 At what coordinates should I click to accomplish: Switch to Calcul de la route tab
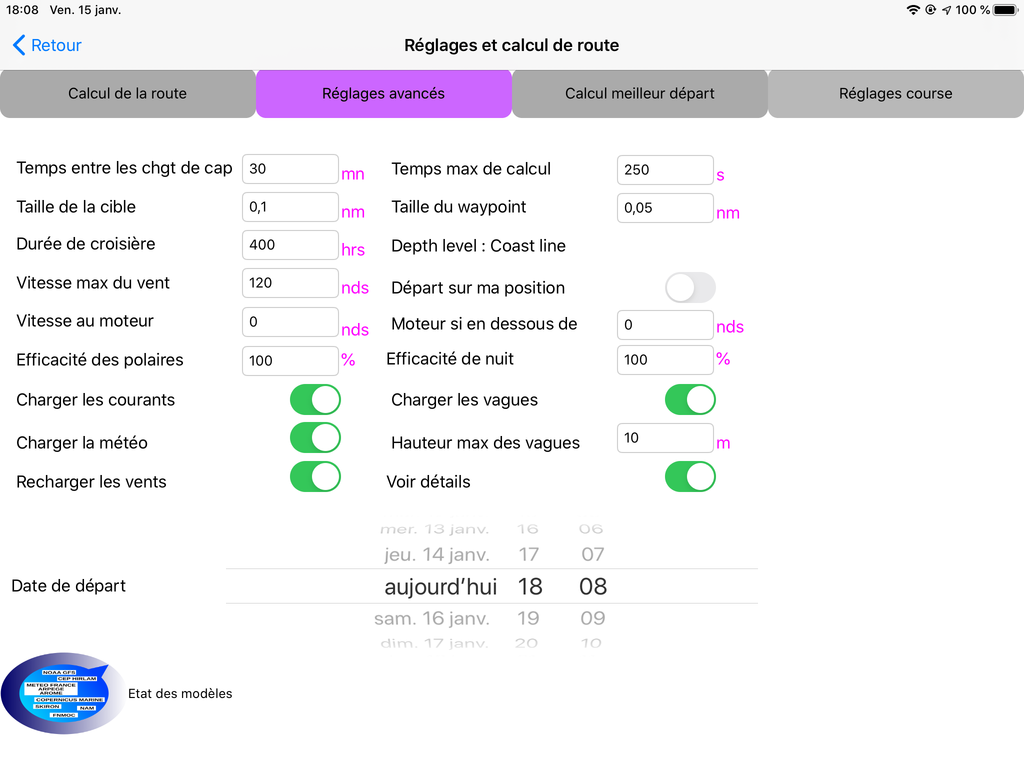(127, 93)
